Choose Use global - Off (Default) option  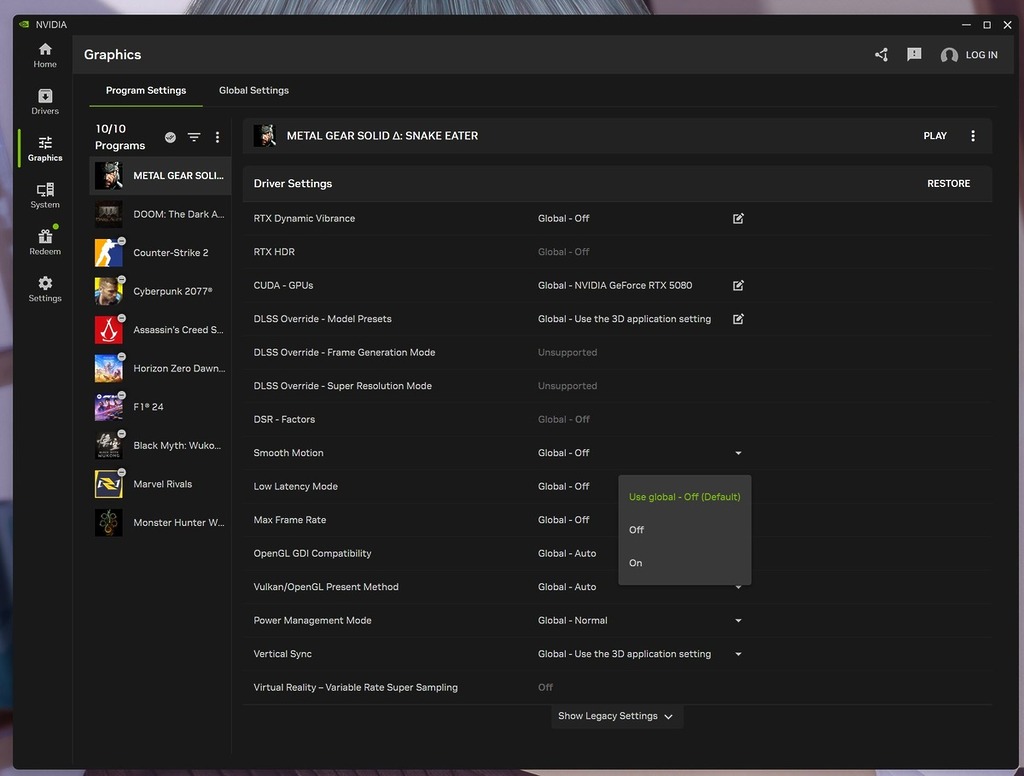coord(684,497)
